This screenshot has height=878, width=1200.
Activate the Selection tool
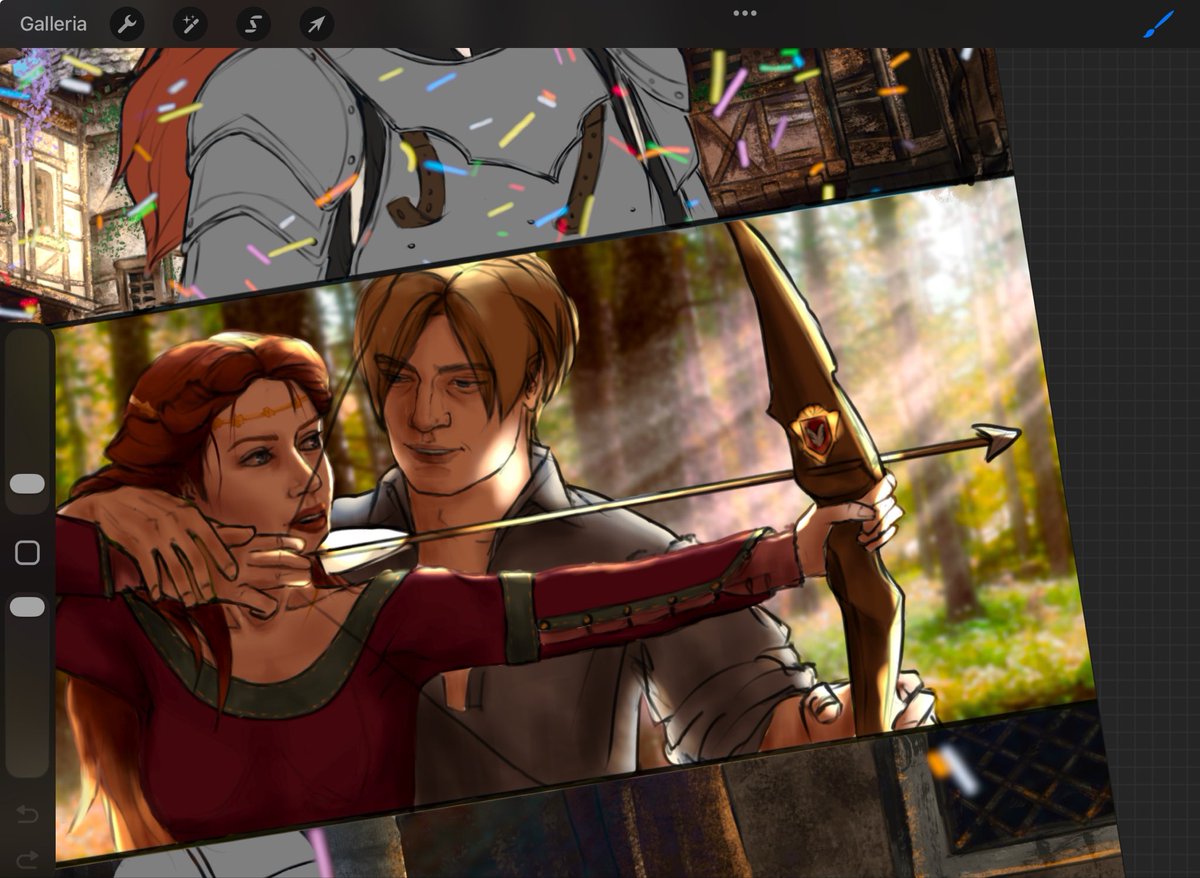[253, 24]
